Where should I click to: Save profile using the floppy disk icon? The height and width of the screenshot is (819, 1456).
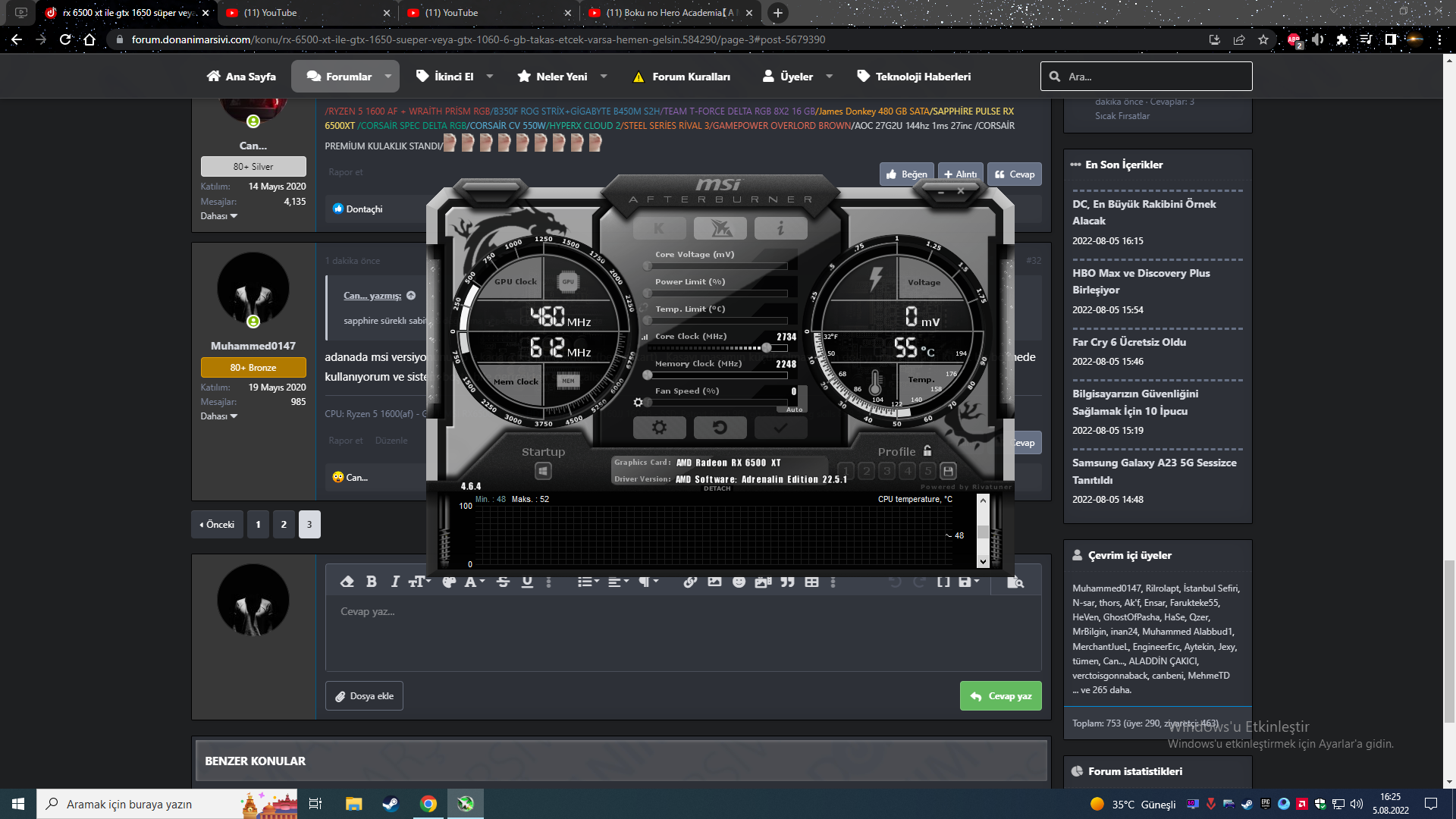(x=948, y=471)
